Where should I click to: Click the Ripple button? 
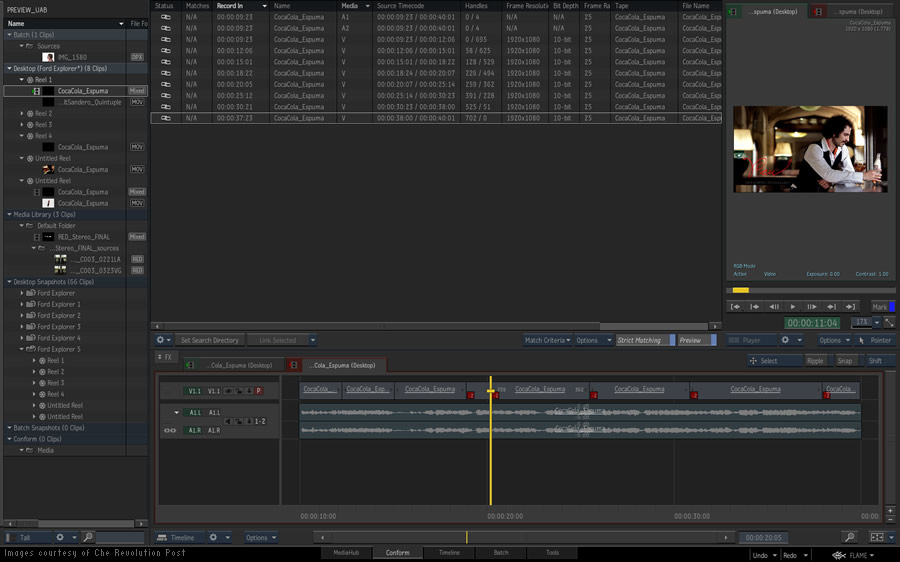[x=816, y=361]
